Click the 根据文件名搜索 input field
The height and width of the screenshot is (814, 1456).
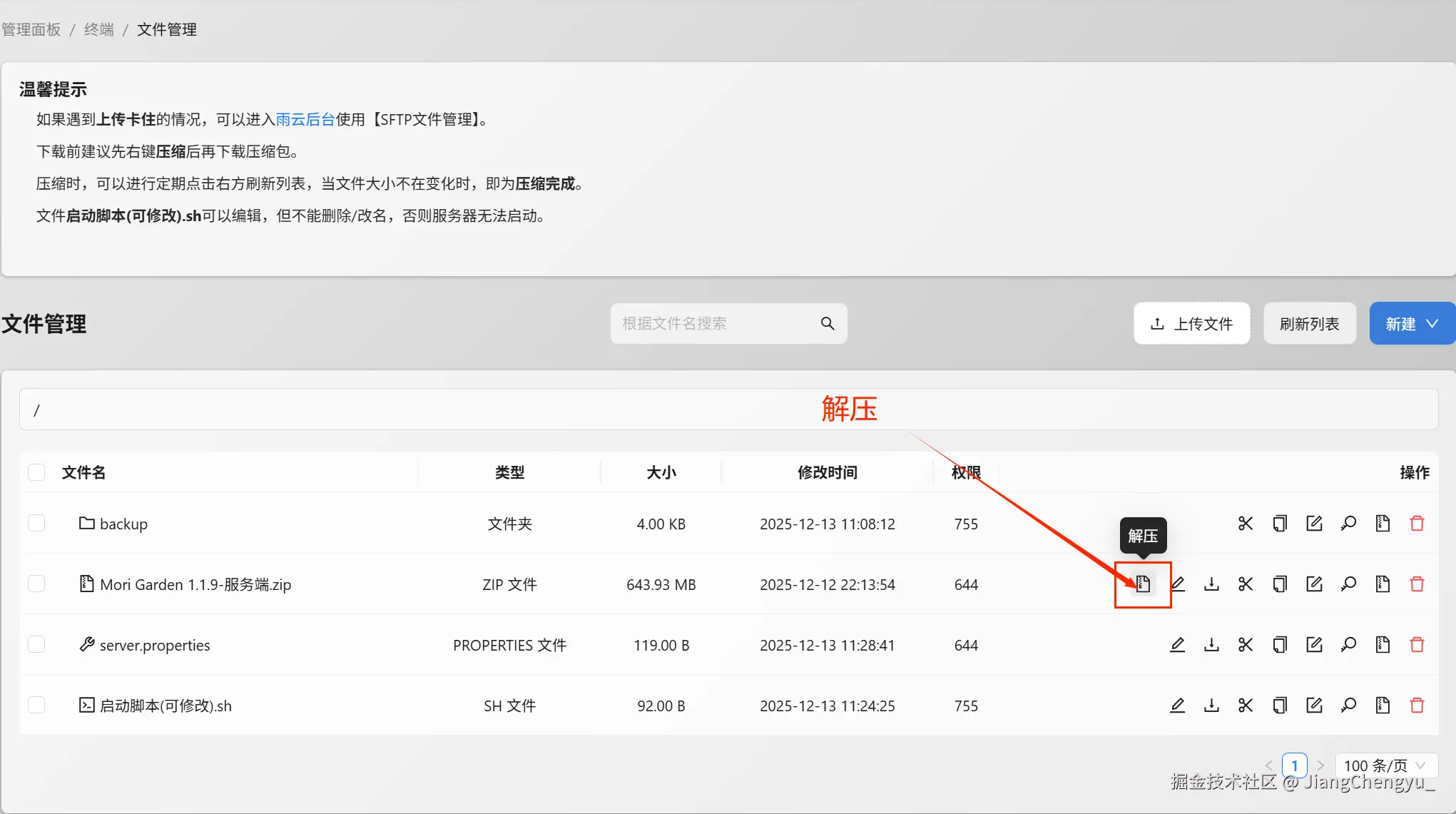point(713,324)
